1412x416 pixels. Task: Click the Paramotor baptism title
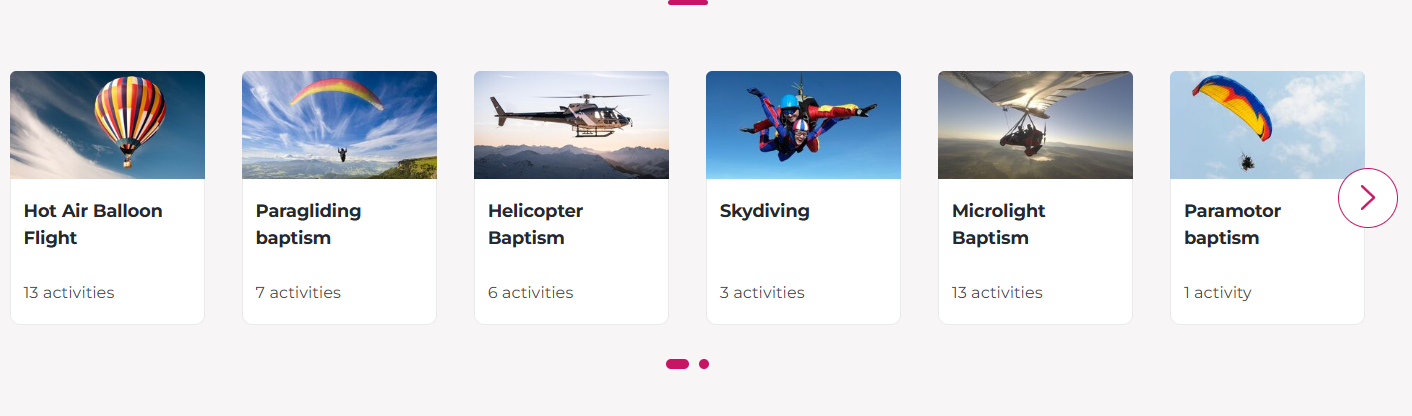[1232, 224]
